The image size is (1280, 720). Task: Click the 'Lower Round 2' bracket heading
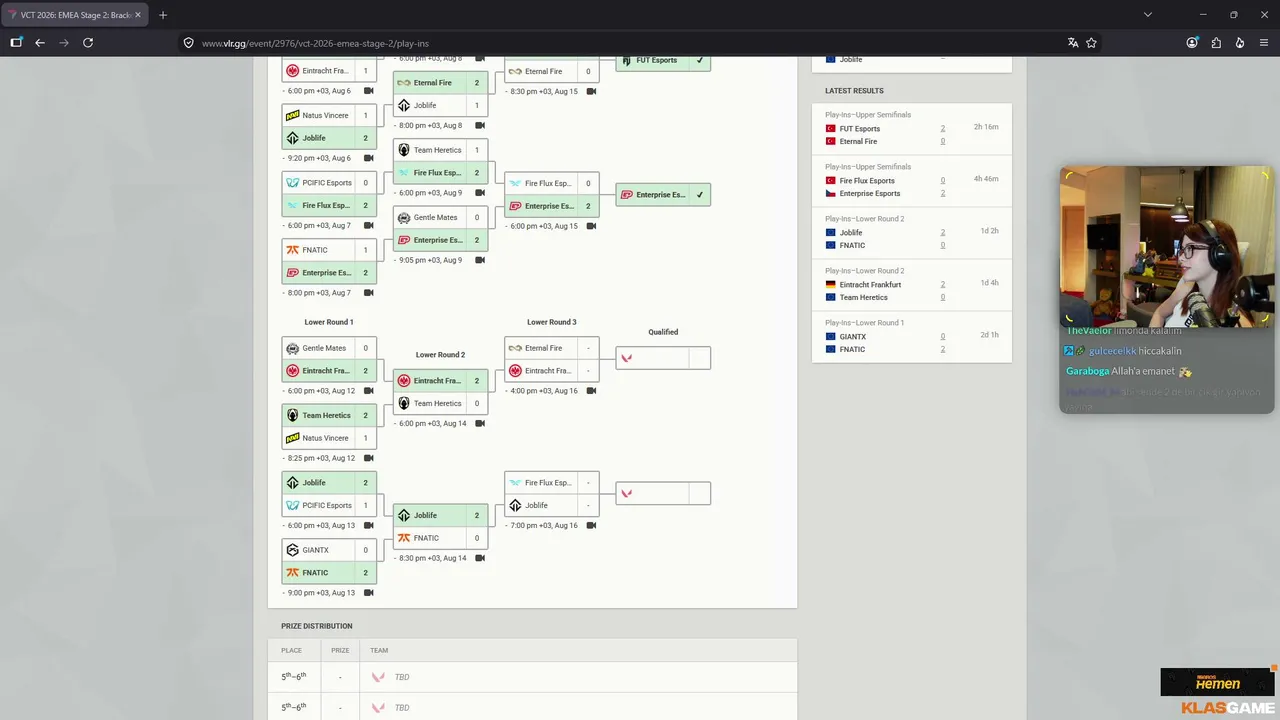(x=440, y=355)
